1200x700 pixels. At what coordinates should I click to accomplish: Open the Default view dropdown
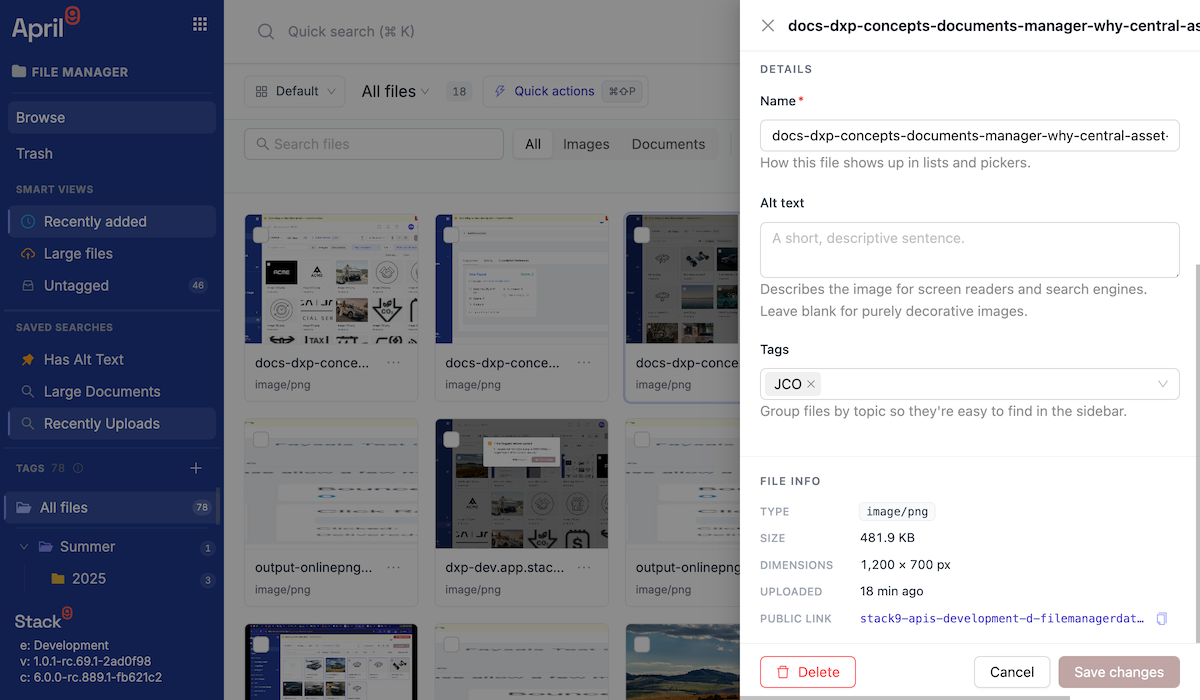295,91
